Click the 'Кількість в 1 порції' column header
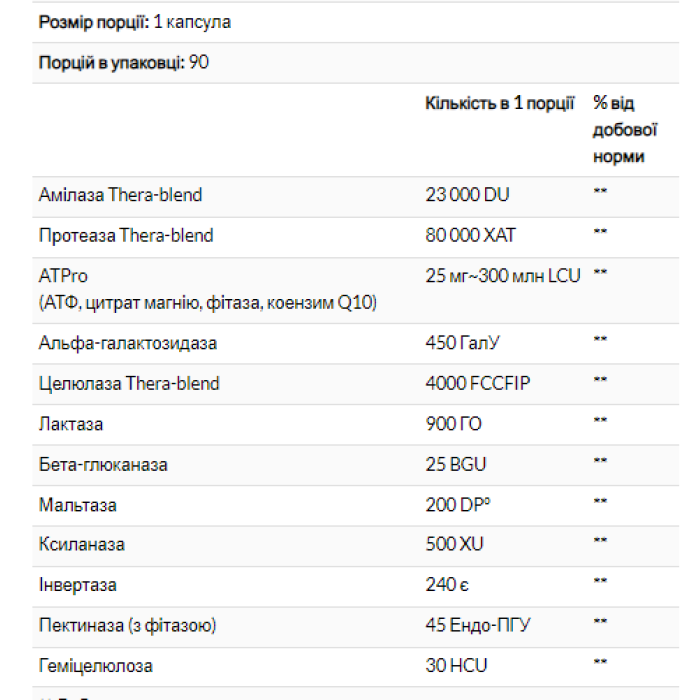 coord(500,103)
